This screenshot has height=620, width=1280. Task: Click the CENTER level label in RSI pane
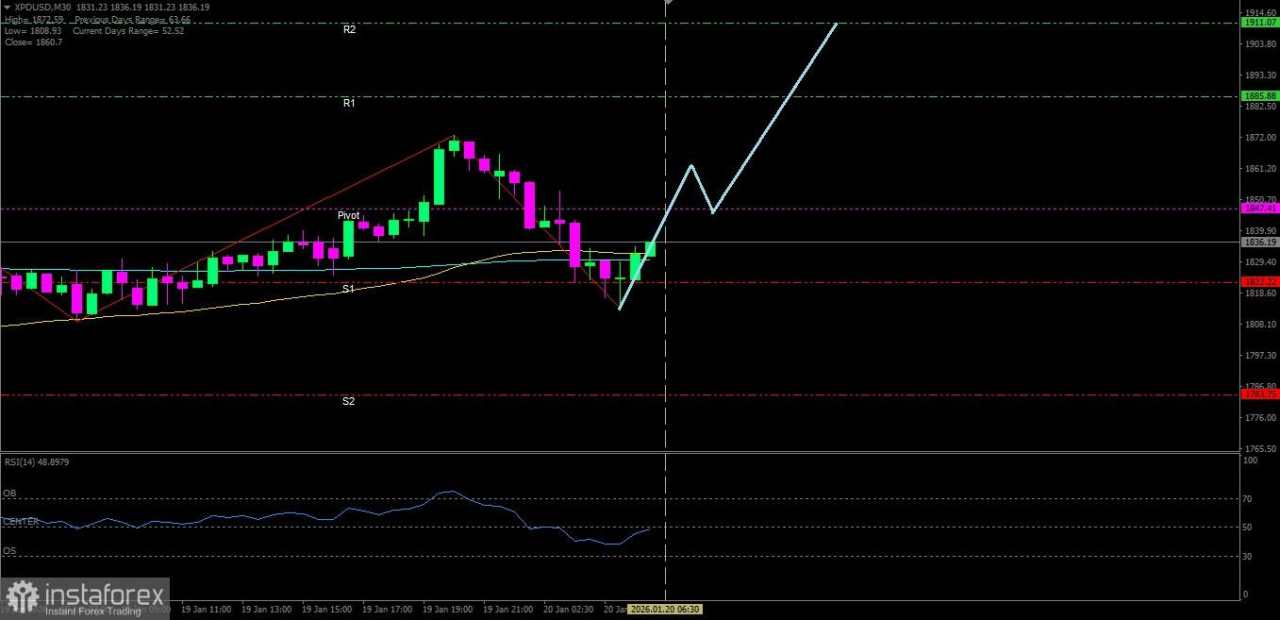18,520
